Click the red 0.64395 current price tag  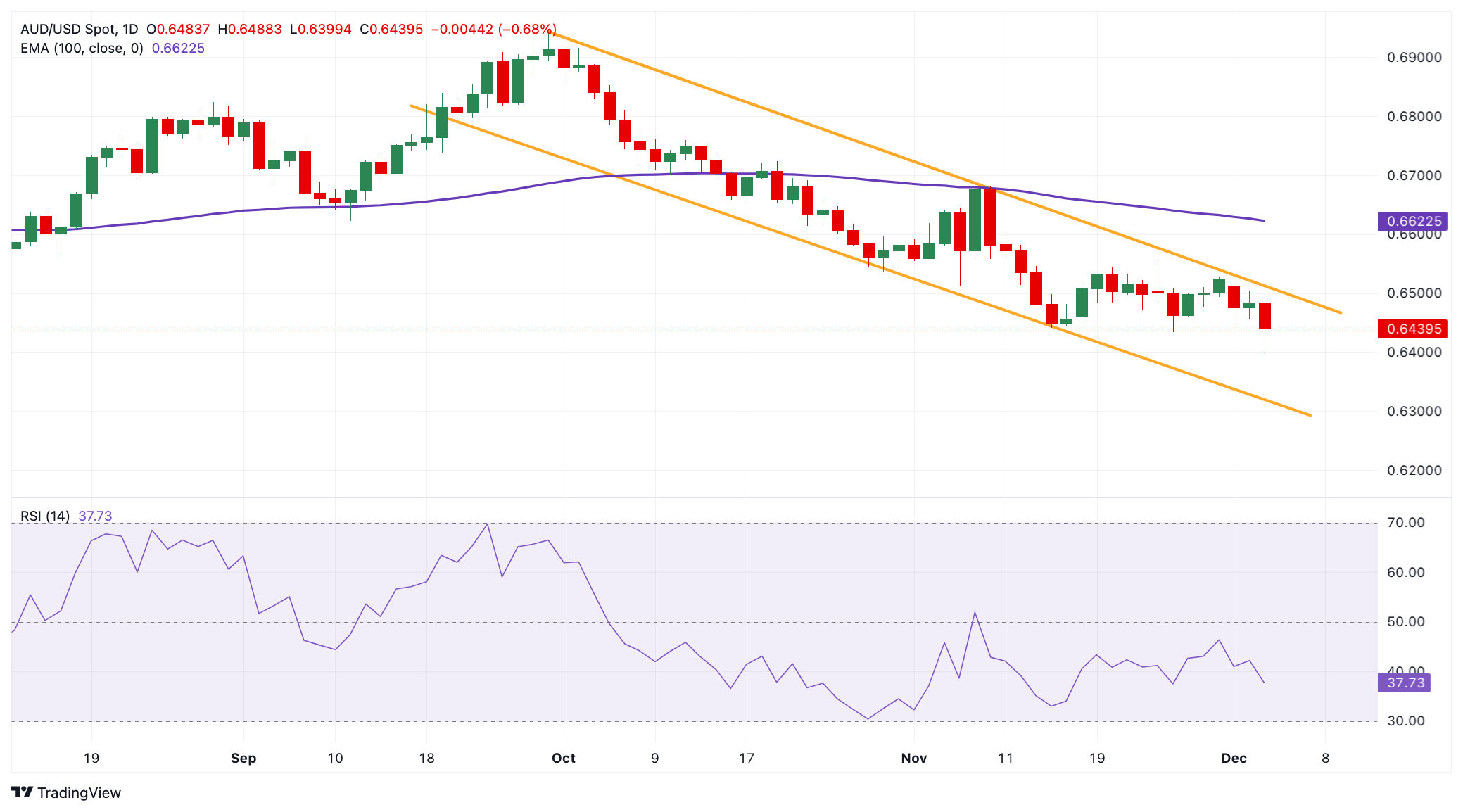pos(1413,329)
